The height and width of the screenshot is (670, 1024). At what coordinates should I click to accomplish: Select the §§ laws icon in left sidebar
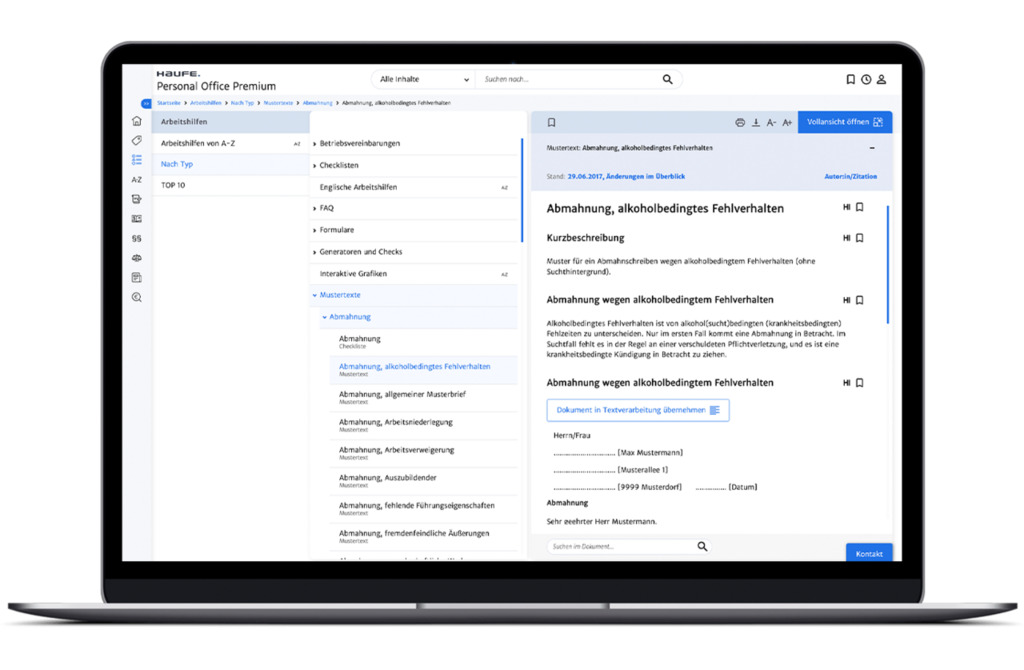tap(137, 239)
